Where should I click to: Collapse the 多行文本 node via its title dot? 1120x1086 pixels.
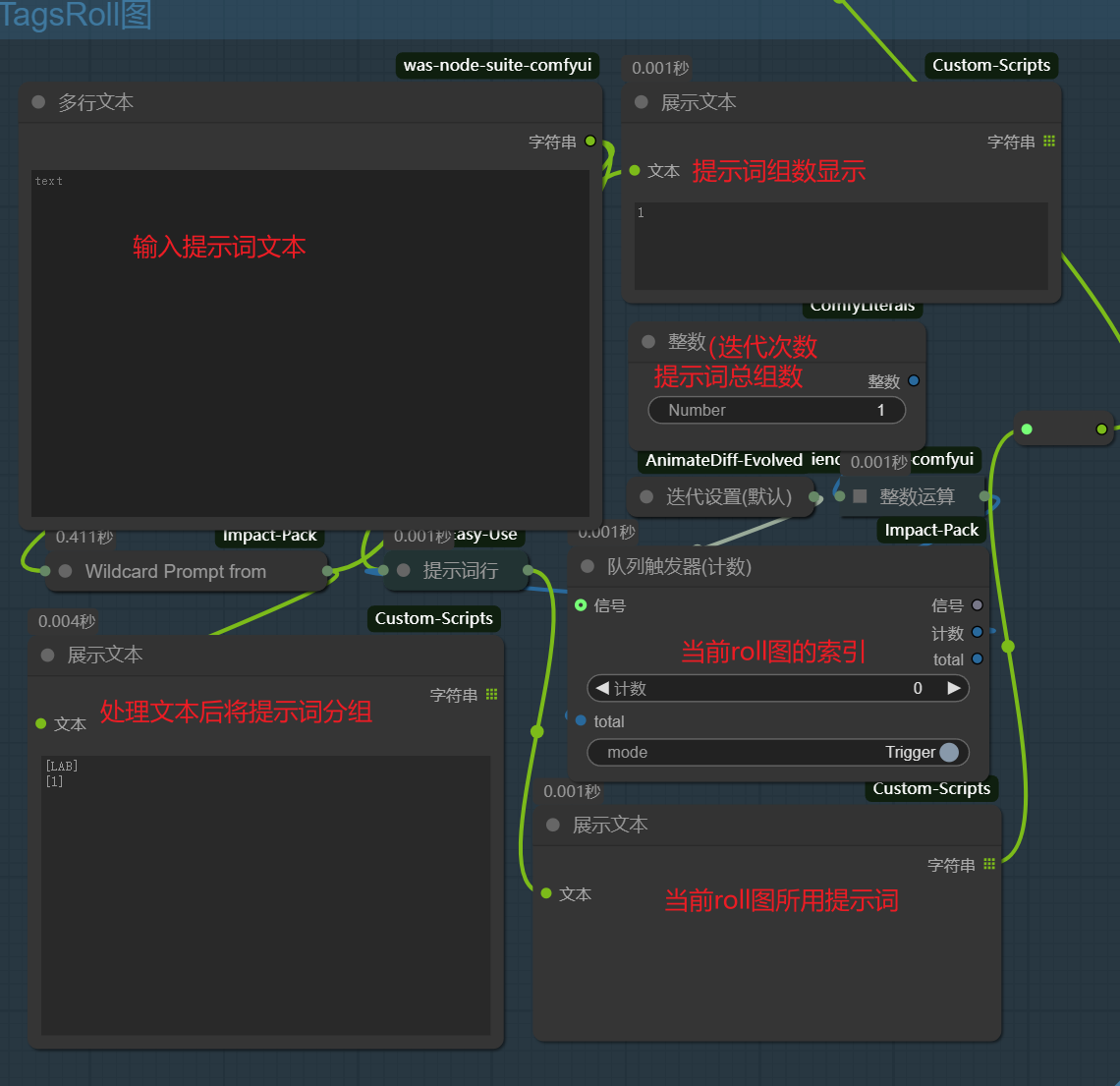click(x=38, y=102)
